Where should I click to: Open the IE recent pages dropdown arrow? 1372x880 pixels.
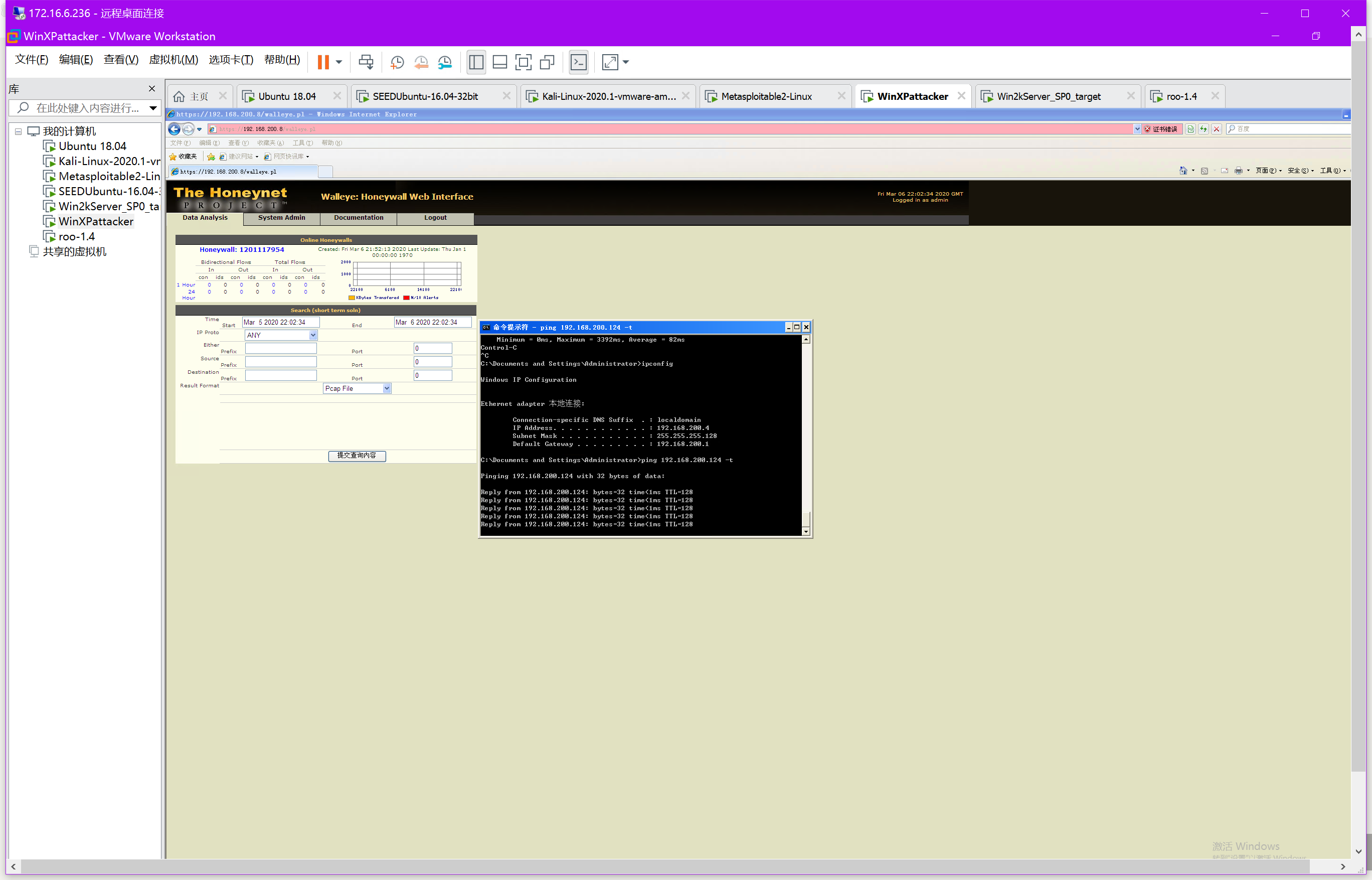(x=200, y=129)
